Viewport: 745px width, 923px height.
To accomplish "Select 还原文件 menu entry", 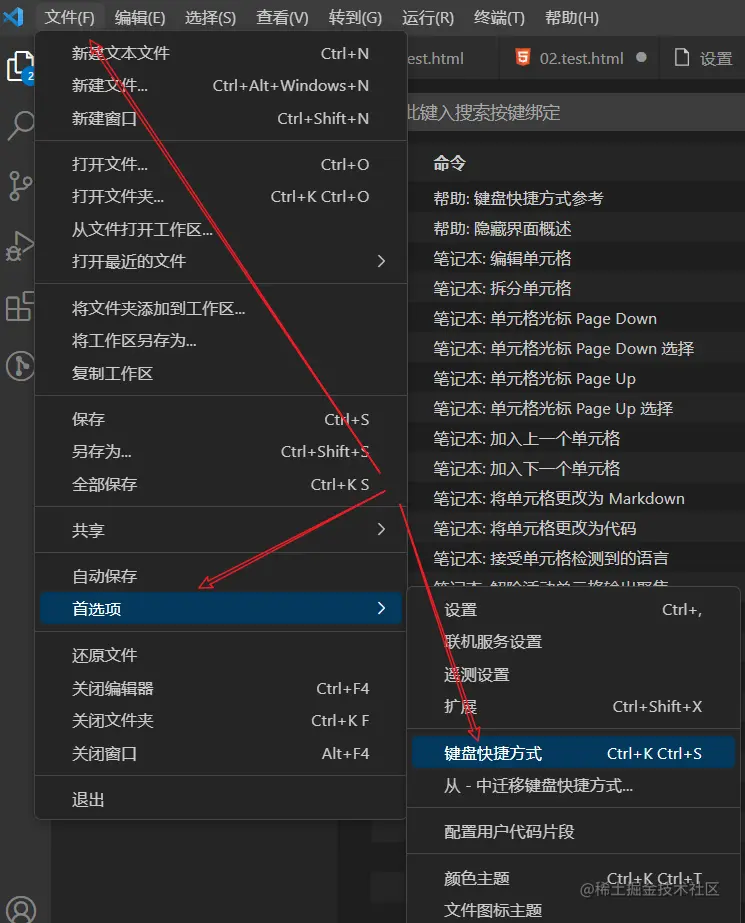I will pyautogui.click(x=221, y=655).
